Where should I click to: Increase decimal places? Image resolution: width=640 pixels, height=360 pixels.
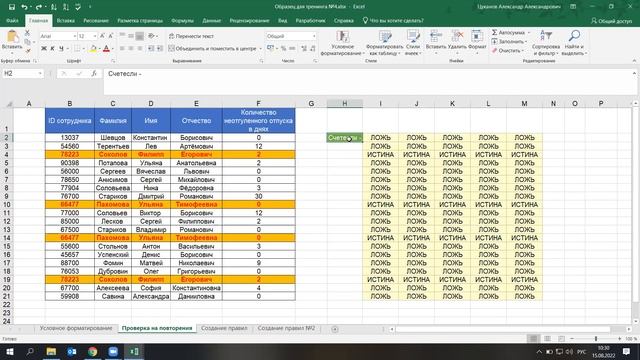[x=304, y=49]
